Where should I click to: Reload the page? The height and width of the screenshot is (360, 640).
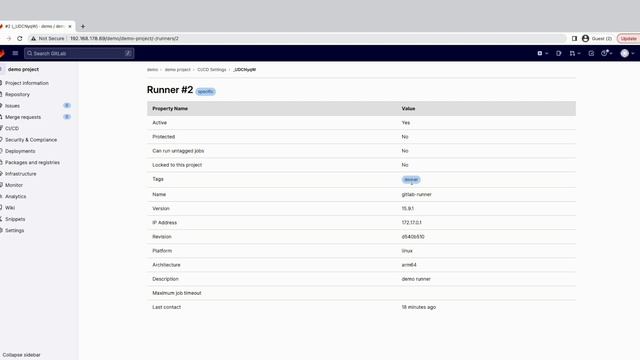coord(20,38)
